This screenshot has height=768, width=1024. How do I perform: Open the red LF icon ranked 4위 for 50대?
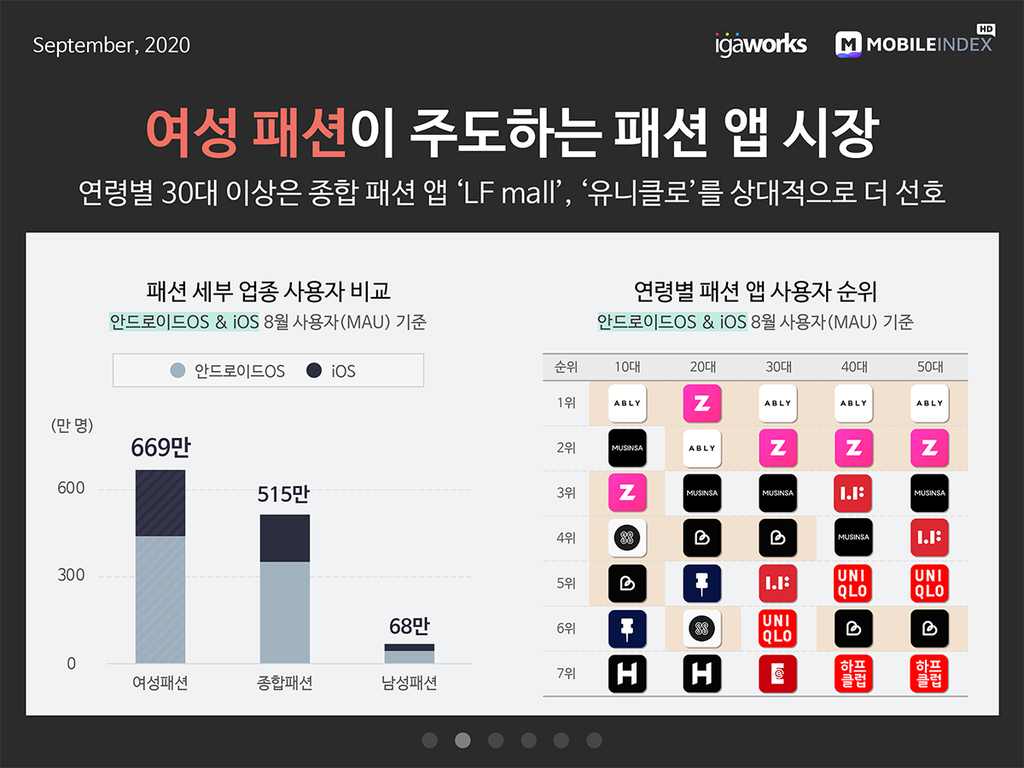929,538
